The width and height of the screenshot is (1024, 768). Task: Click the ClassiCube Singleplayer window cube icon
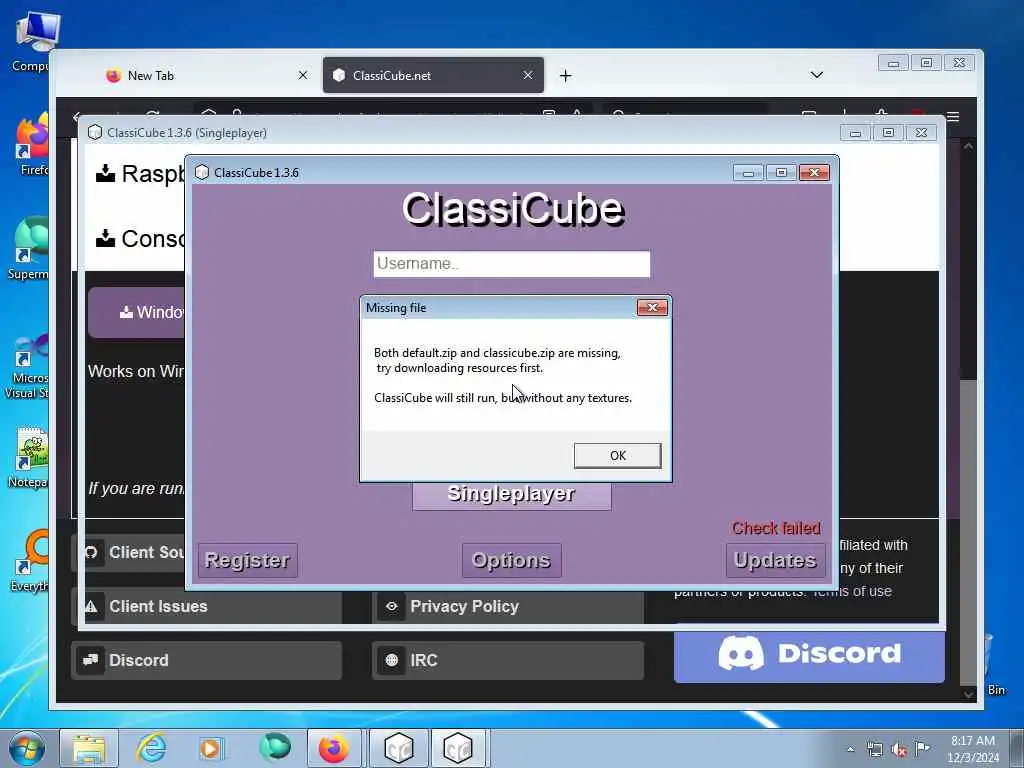point(95,133)
